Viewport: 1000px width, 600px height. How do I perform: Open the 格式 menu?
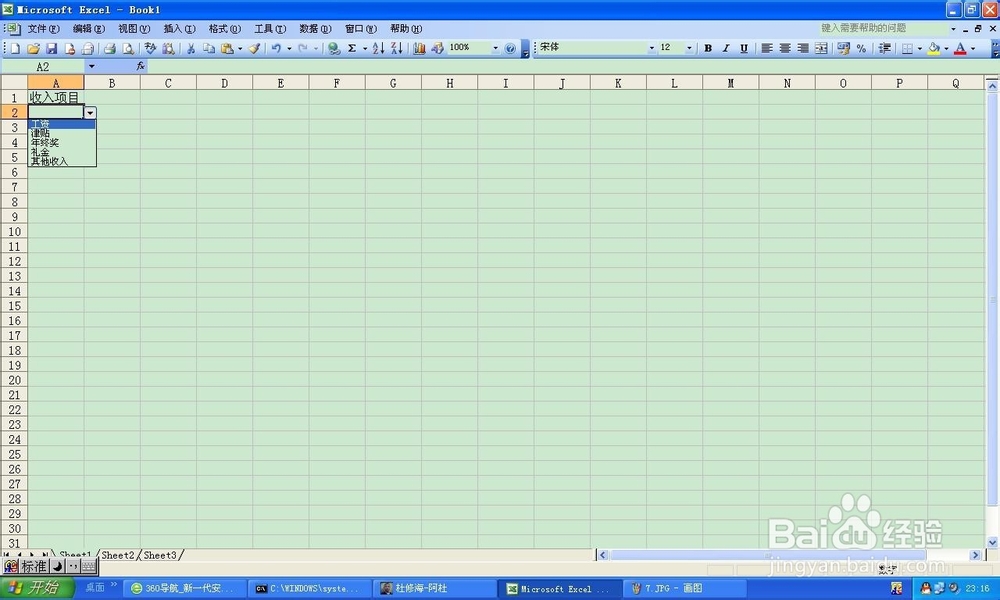point(224,29)
